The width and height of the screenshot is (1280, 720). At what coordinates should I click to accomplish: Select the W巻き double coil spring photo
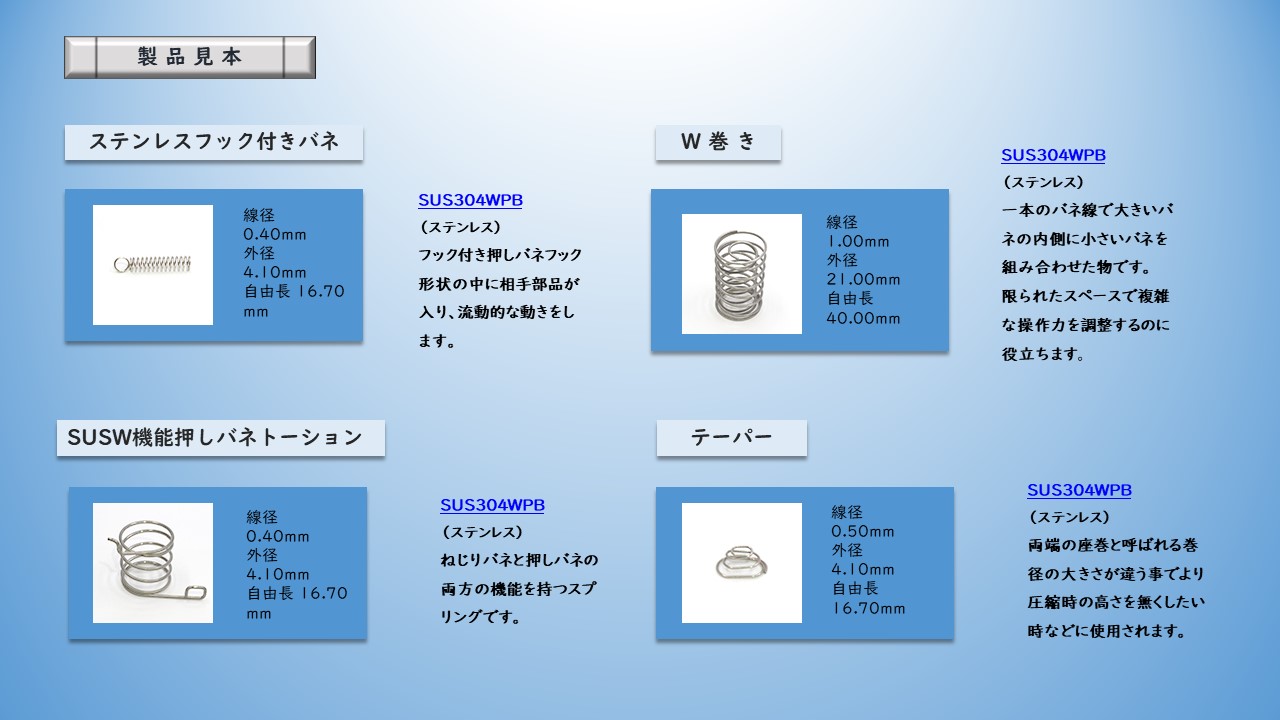[742, 274]
